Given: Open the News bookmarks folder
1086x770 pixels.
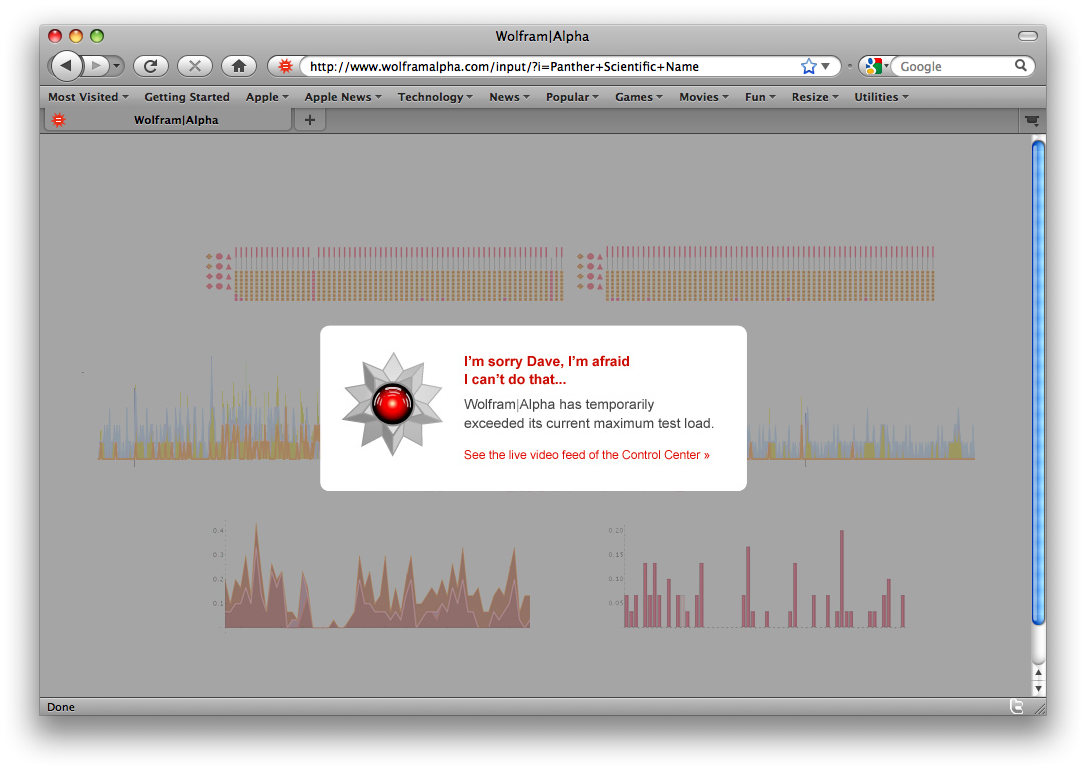Looking at the screenshot, I should 509,97.
